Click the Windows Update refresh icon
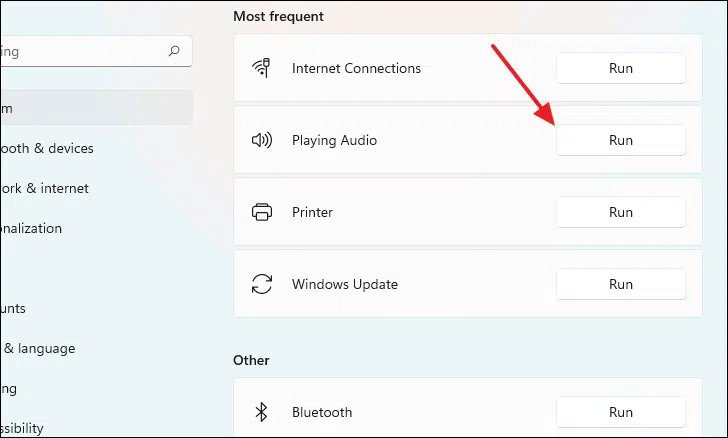Screen dimensions: 728x438 click(262, 284)
